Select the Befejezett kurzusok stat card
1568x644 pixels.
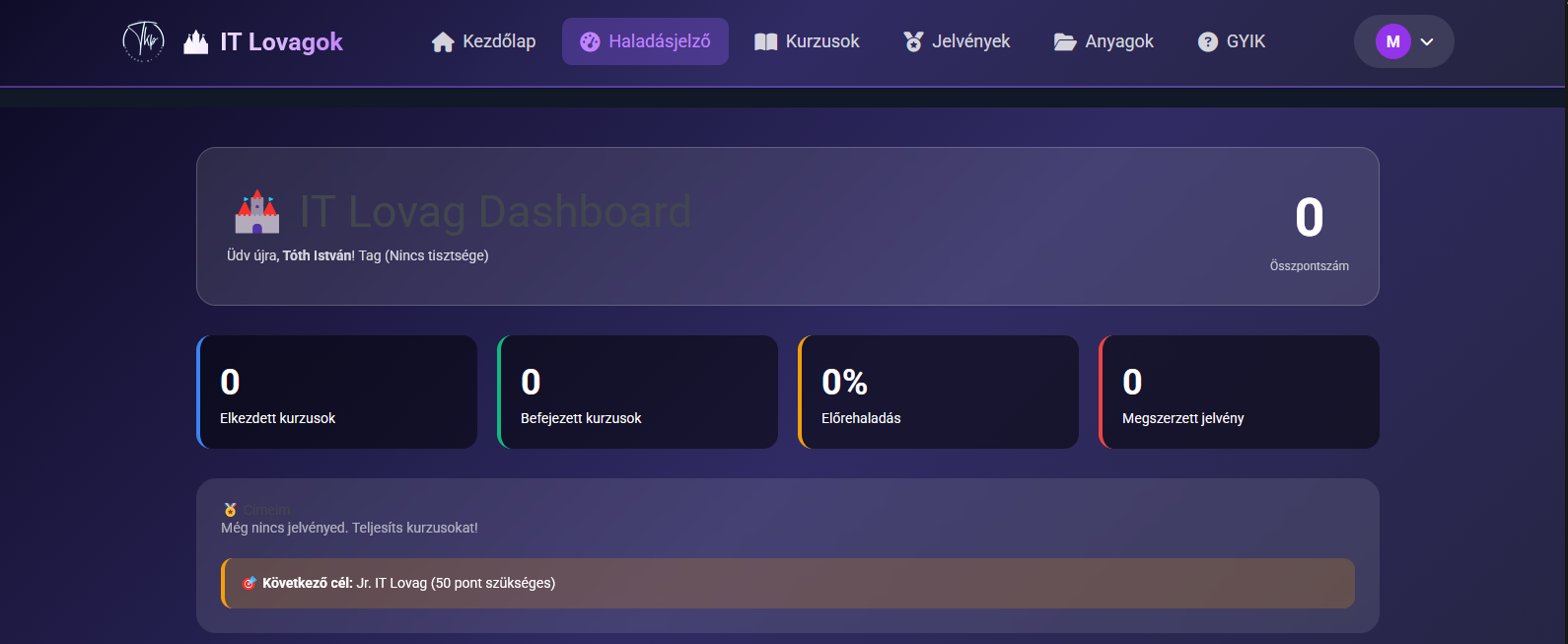tap(638, 392)
